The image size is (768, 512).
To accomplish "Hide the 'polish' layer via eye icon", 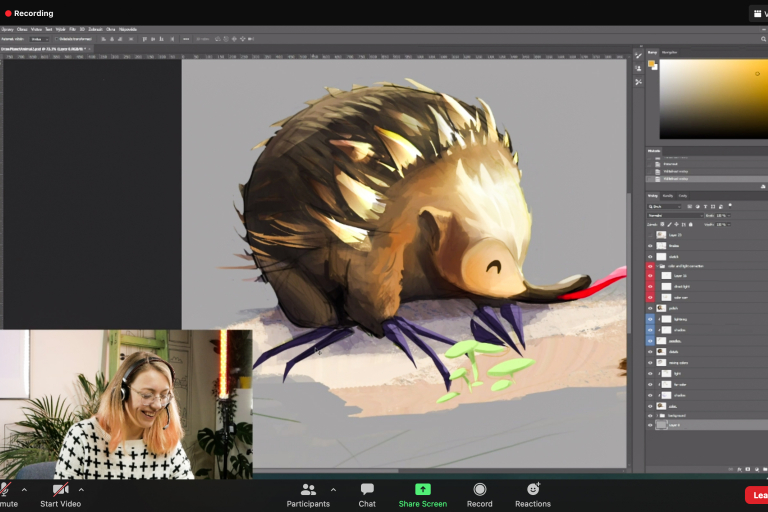I will 650,308.
